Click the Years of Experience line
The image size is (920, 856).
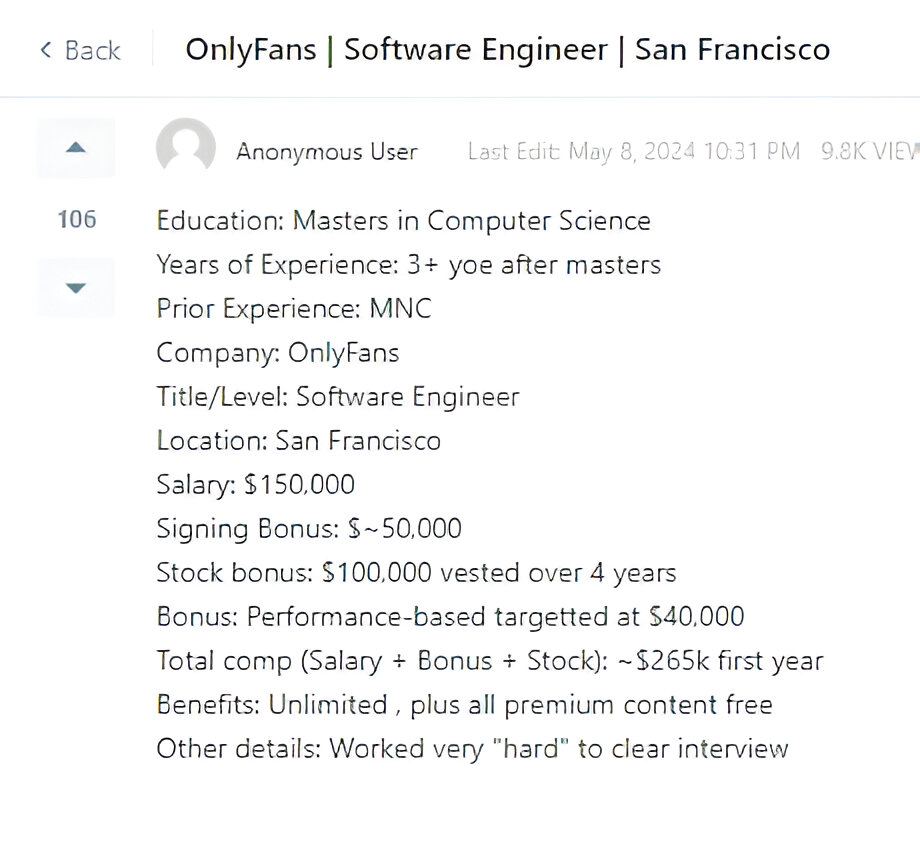click(x=408, y=265)
